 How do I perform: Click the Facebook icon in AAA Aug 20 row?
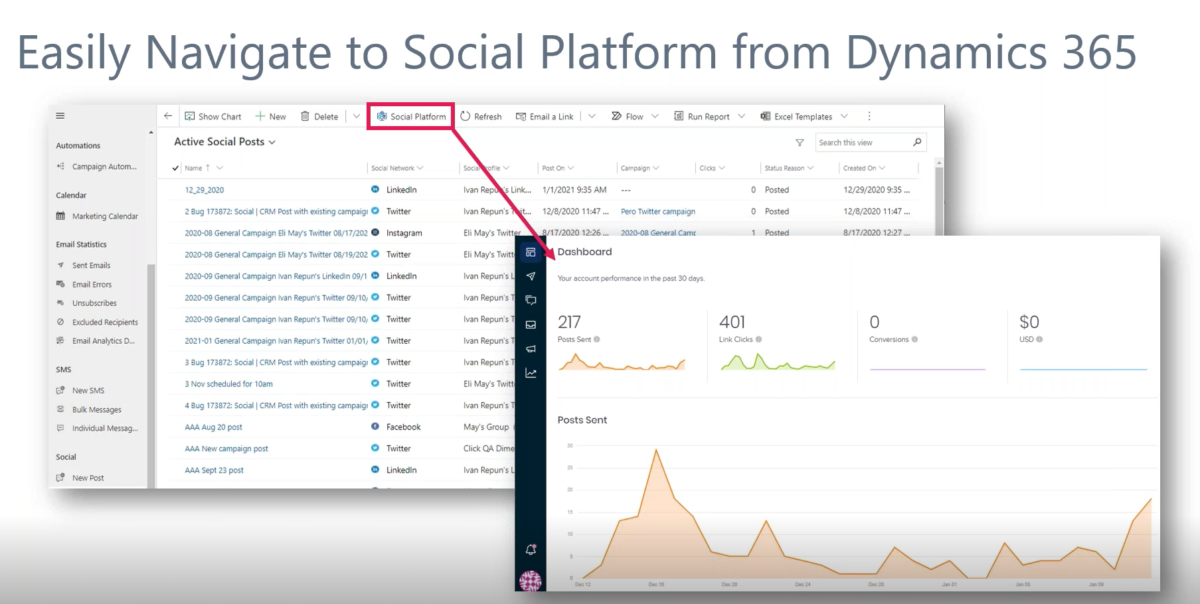[x=374, y=427]
